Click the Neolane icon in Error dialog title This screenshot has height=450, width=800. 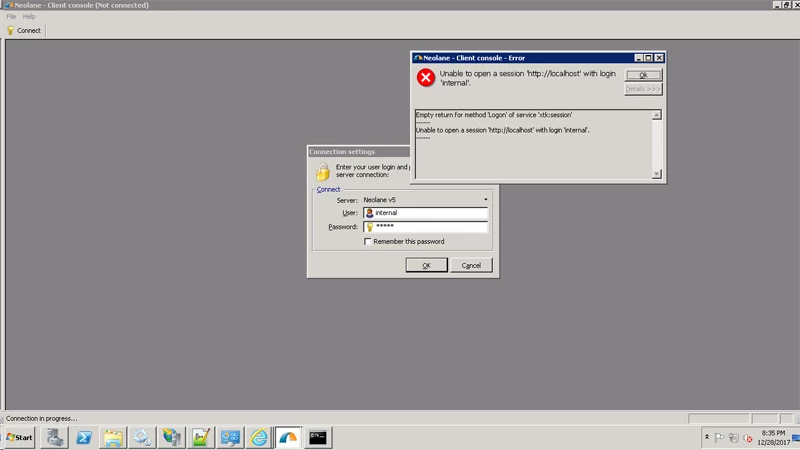[418, 58]
